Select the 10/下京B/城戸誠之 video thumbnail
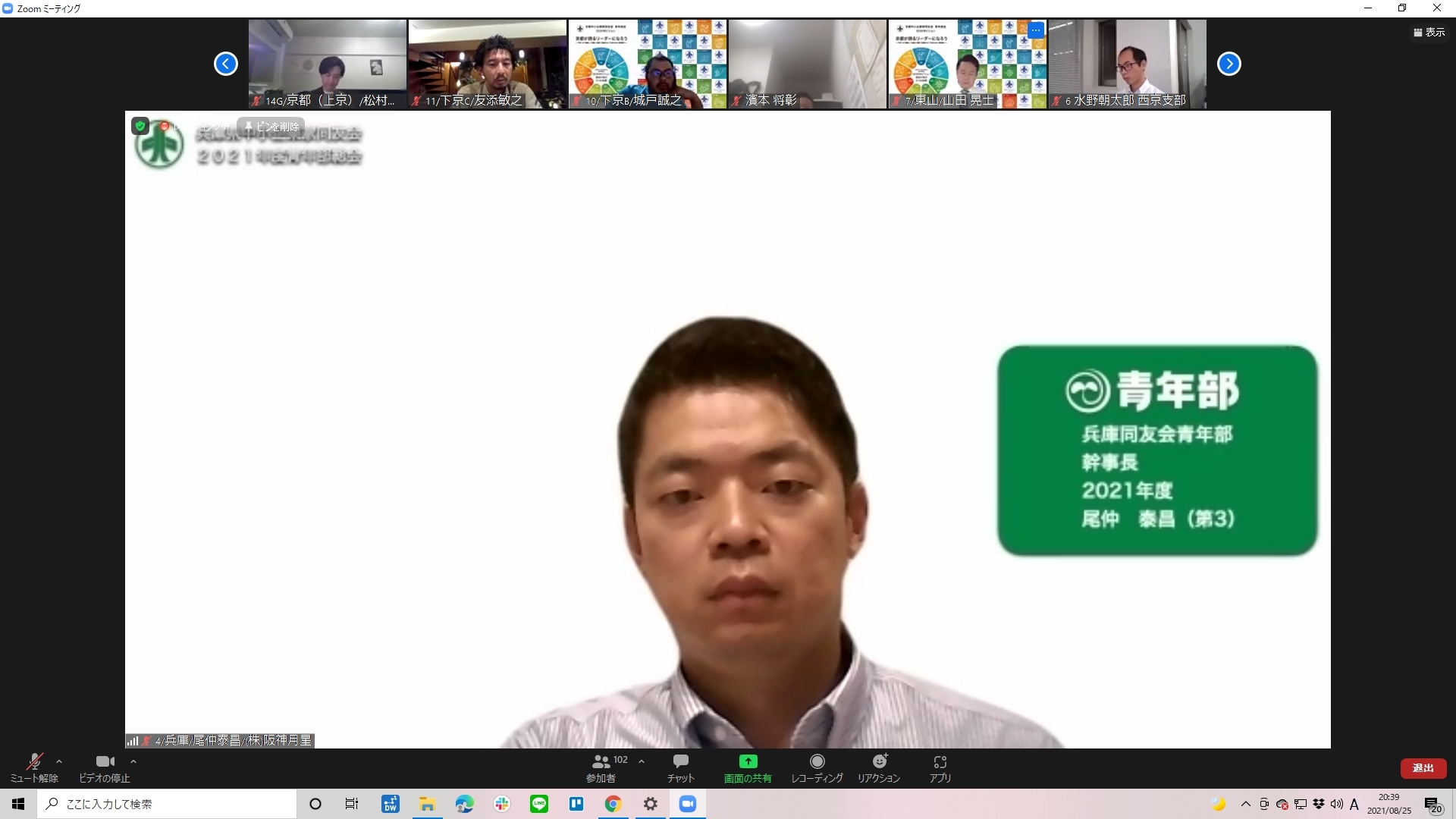 (648, 64)
